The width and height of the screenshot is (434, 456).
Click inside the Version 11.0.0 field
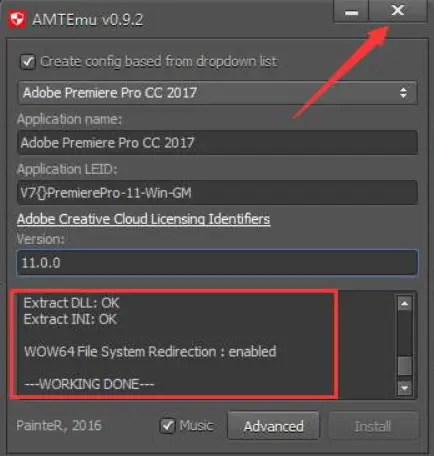pyautogui.click(x=217, y=263)
